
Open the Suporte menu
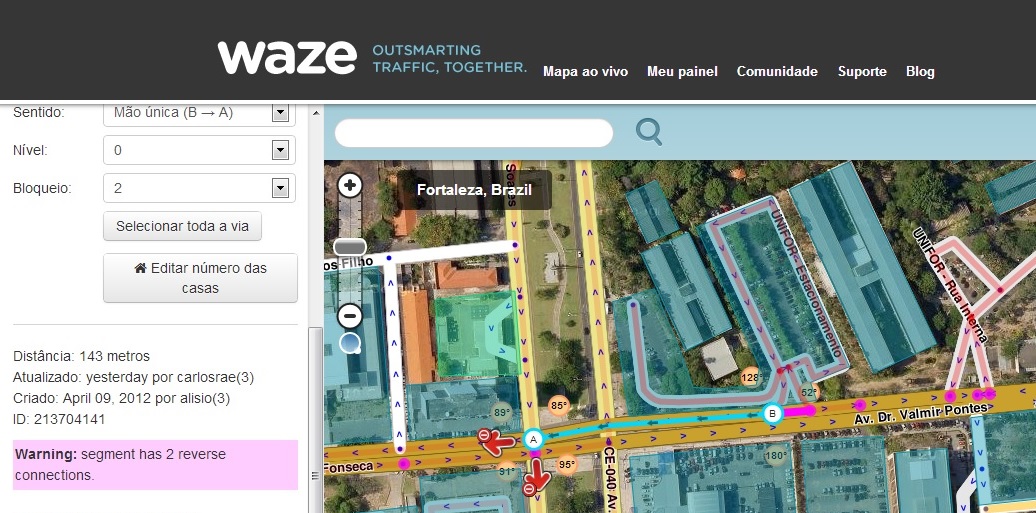pos(862,71)
